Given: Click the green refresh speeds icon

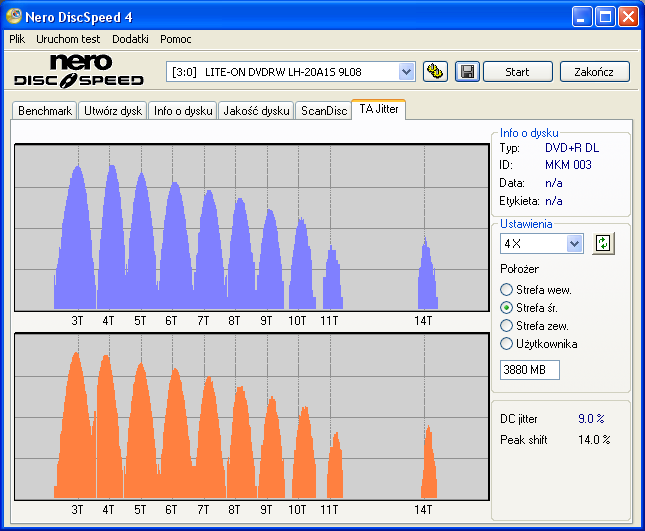Looking at the screenshot, I should pyautogui.click(x=603, y=243).
